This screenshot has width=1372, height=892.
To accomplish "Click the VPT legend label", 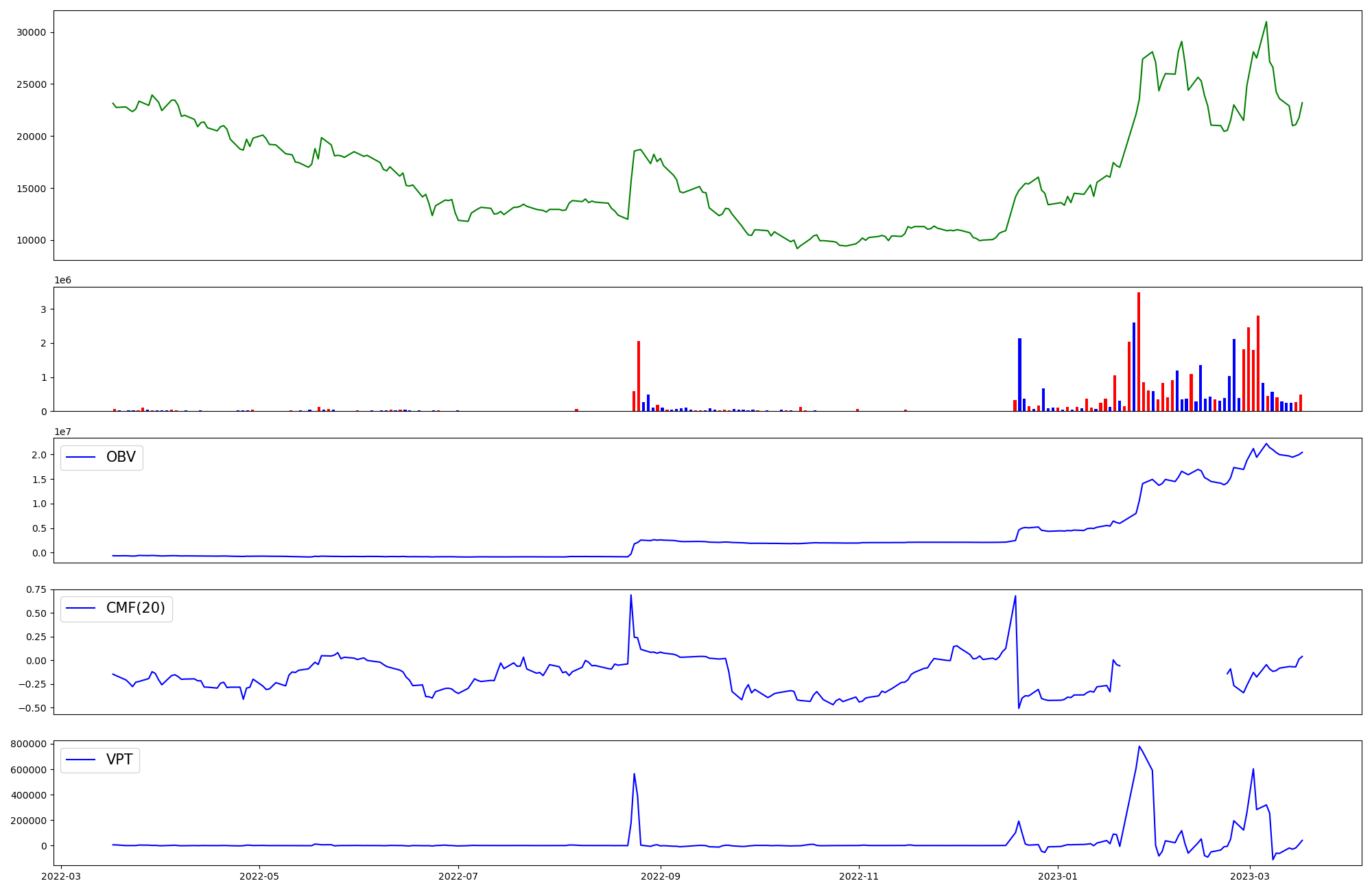I will (119, 760).
